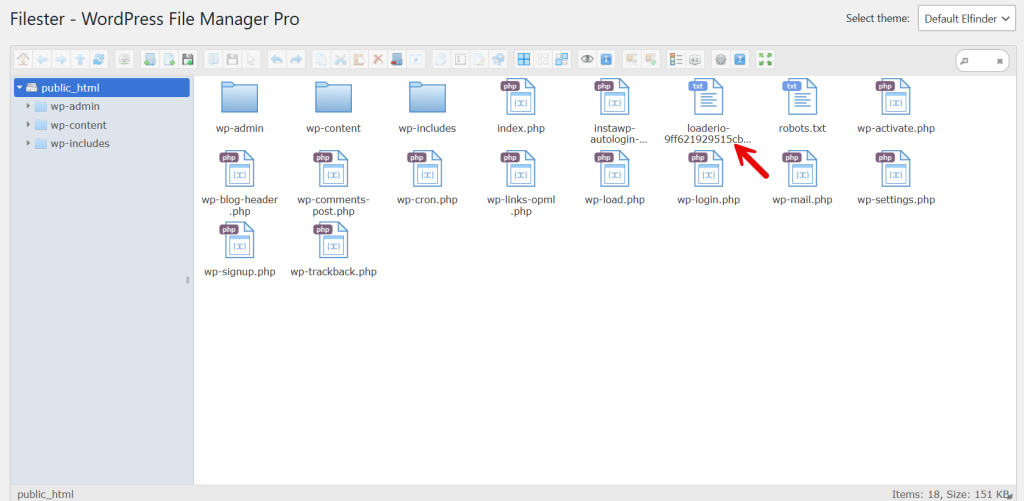Redo the last action
The image size is (1024, 501).
[295, 59]
